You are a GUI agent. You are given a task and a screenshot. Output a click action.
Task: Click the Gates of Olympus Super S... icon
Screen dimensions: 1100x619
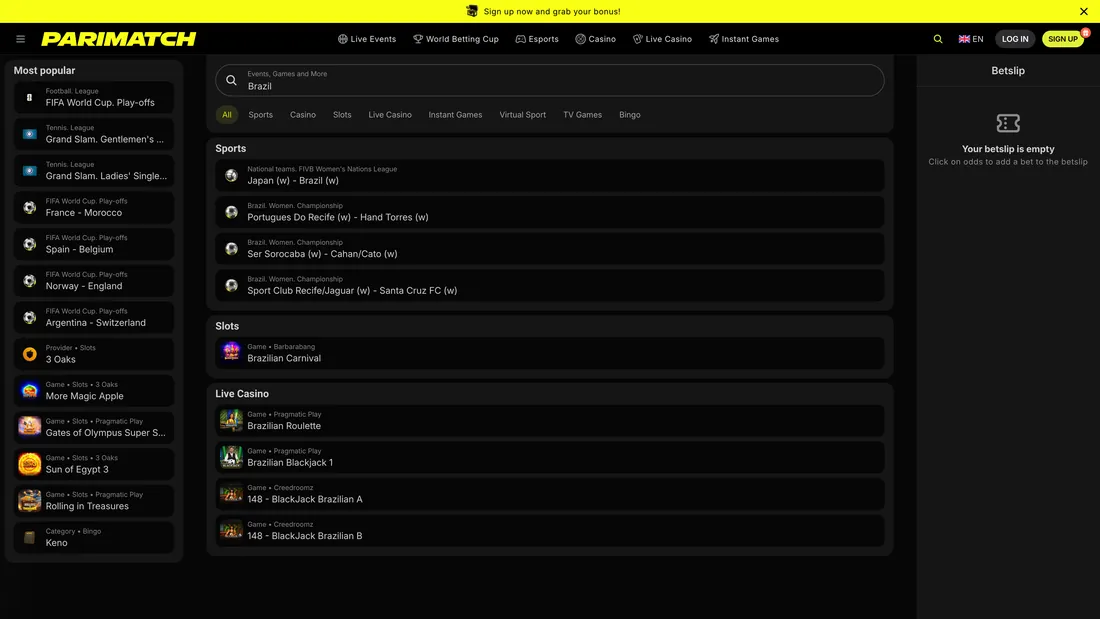(x=29, y=427)
